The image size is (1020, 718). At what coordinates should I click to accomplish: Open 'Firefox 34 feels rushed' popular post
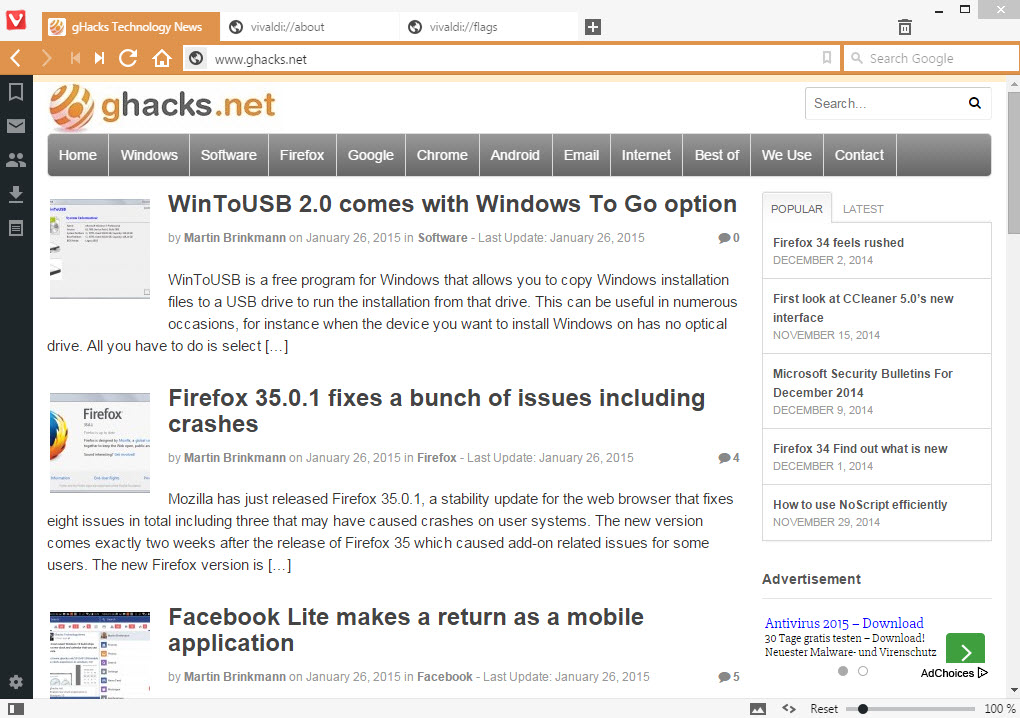[838, 243]
